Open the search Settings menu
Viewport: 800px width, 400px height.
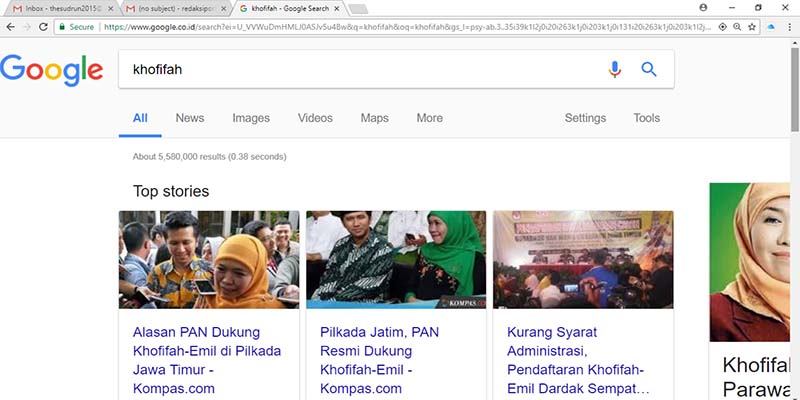[585, 118]
